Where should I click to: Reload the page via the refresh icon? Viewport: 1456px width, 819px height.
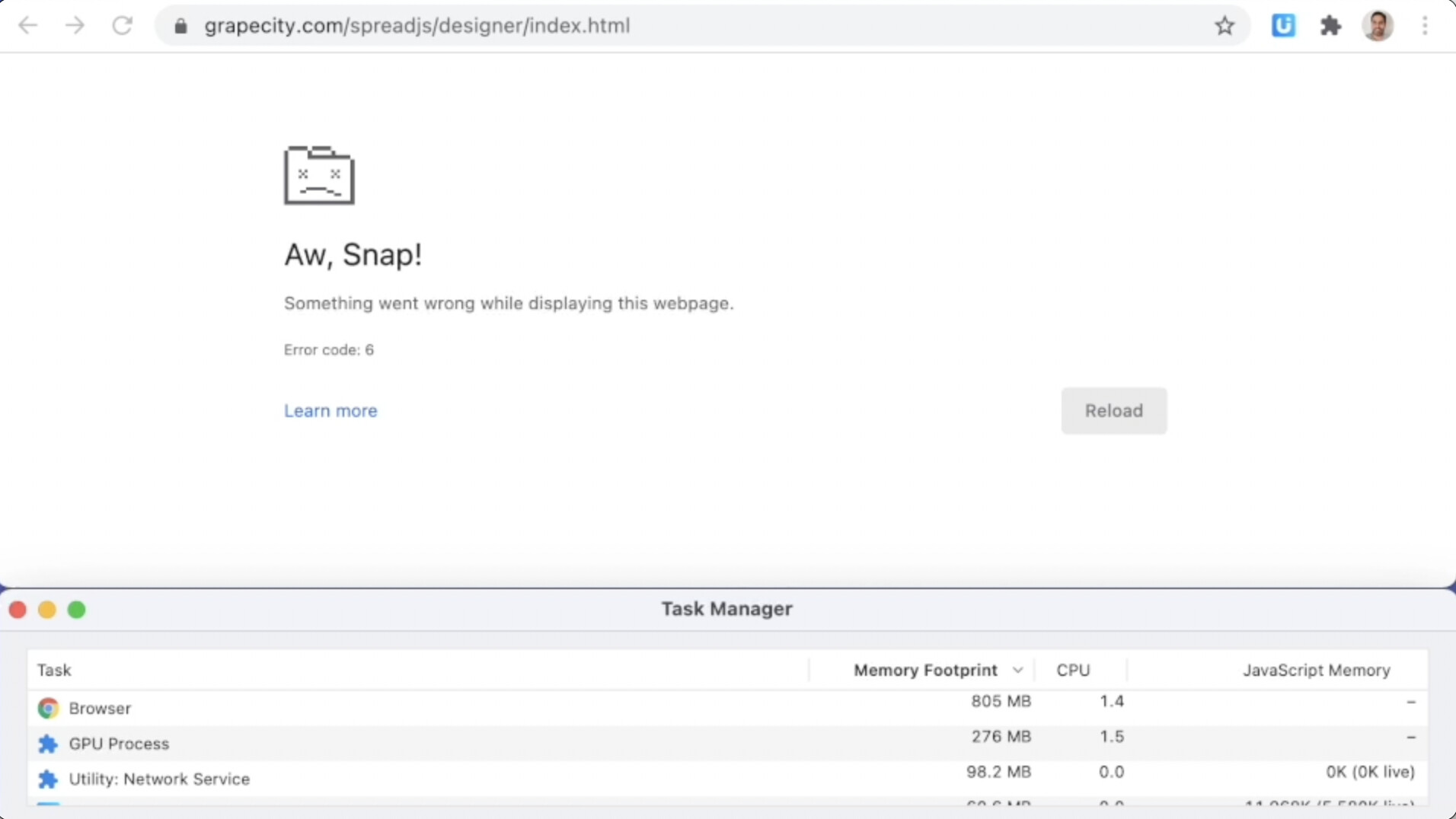pos(123,25)
